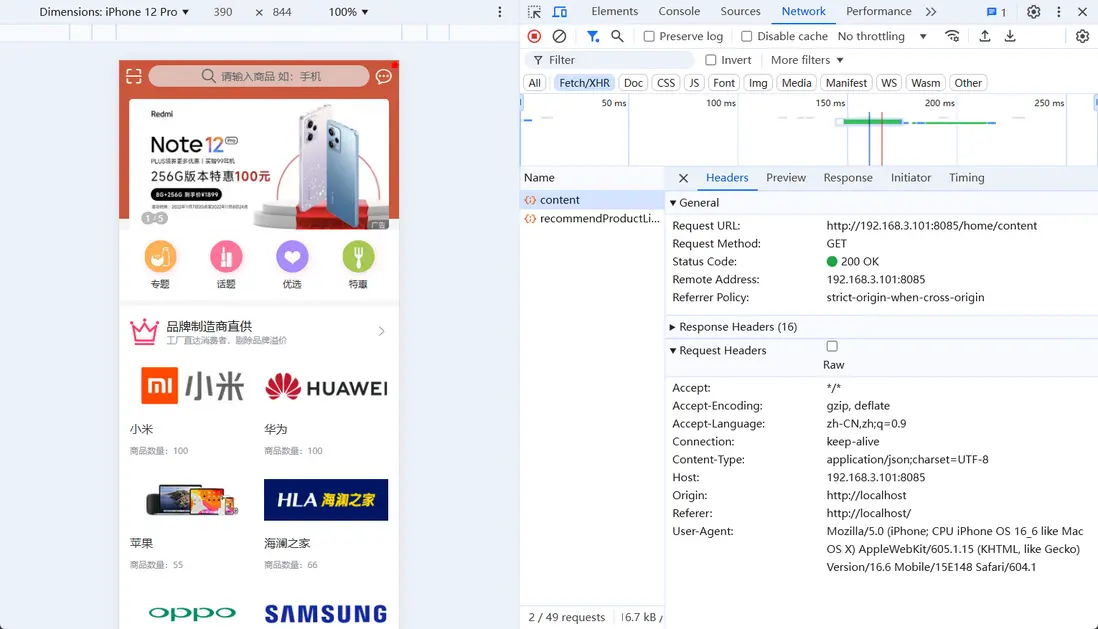The height and width of the screenshot is (629, 1098).
Task: Tap the crown icon beside 品牌制造商直供
Action: (x=144, y=331)
